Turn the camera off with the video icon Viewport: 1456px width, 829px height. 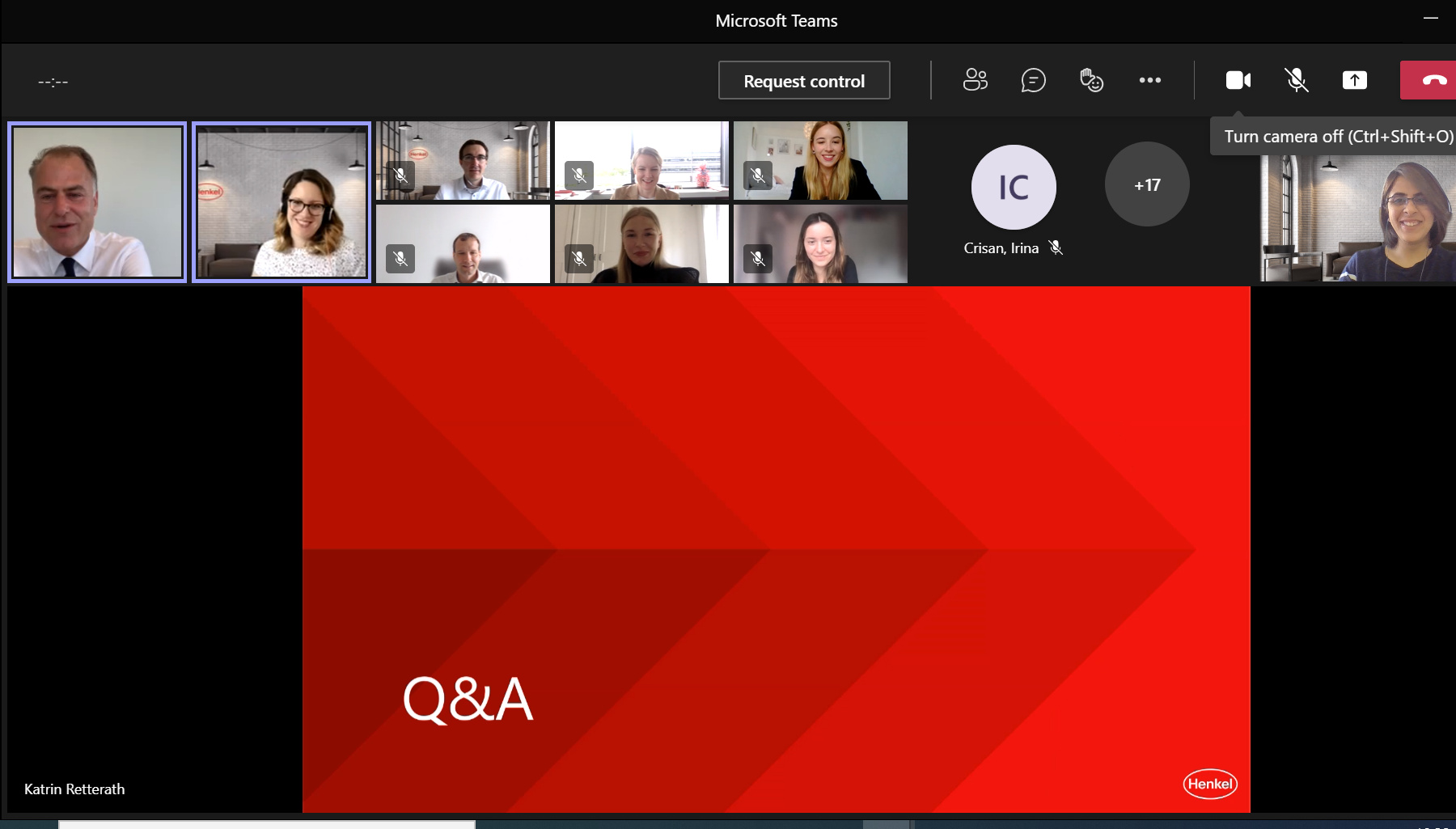[1238, 80]
